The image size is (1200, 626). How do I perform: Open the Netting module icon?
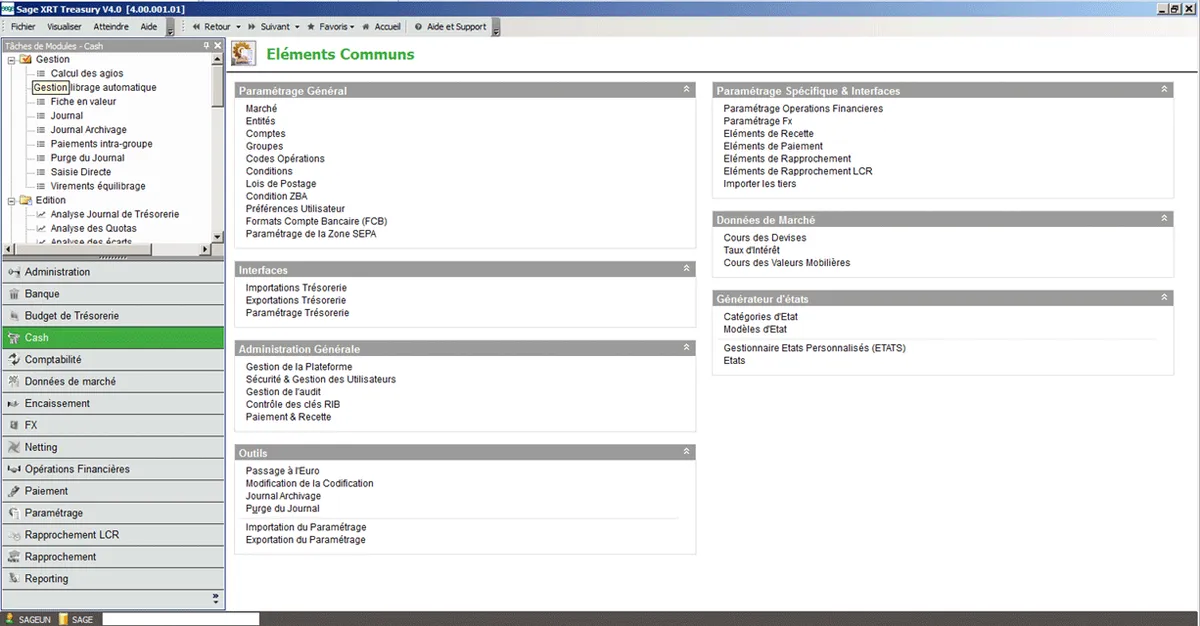tap(14, 447)
